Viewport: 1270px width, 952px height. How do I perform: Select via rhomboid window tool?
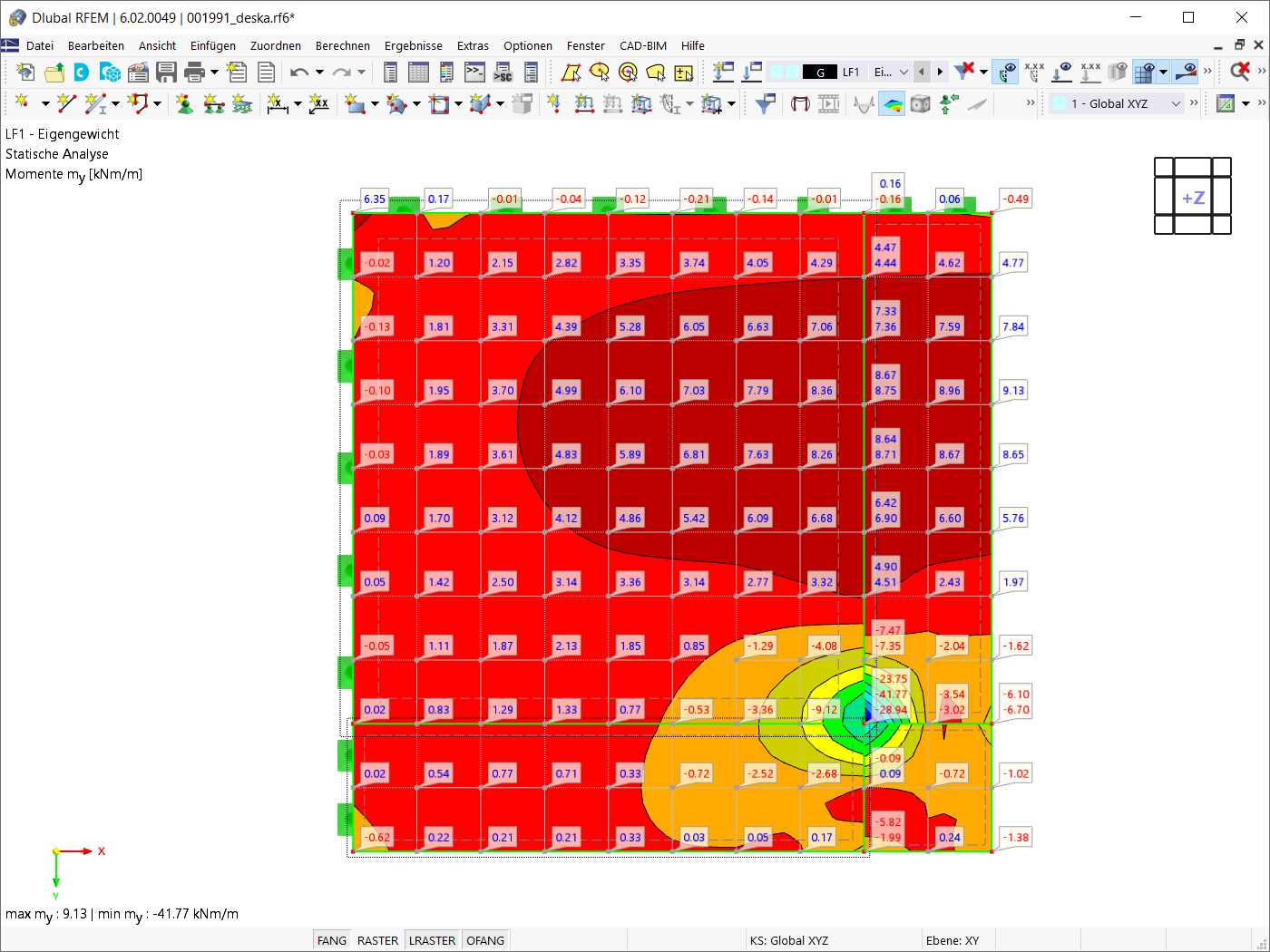pos(571,72)
